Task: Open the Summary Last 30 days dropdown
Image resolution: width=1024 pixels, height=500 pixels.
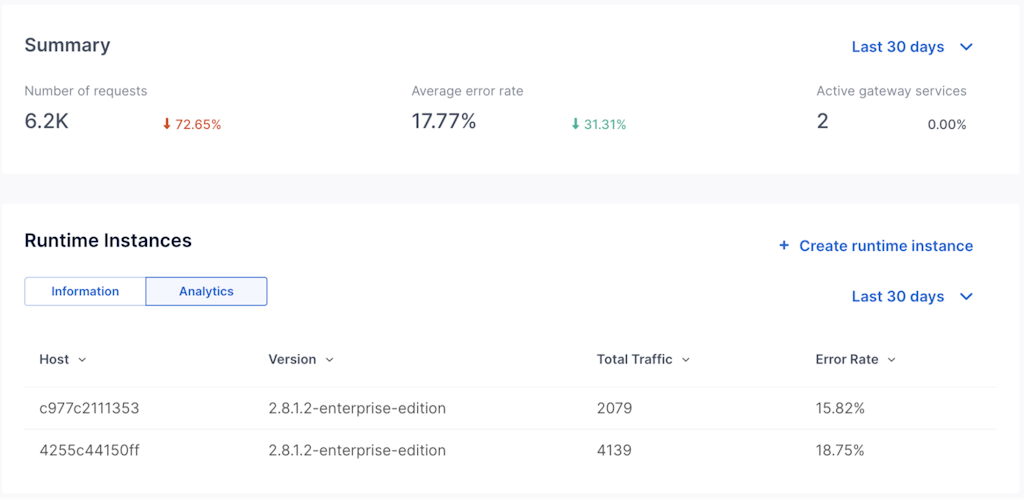Action: pyautogui.click(x=898, y=47)
